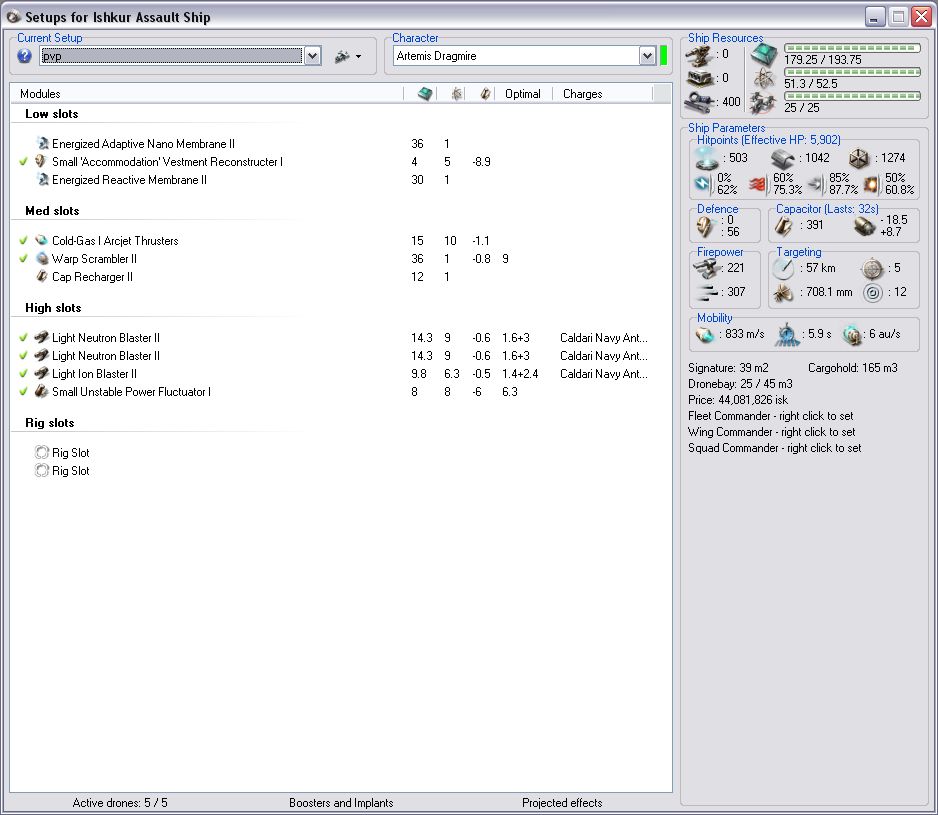The height and width of the screenshot is (815, 938).
Task: Click the warp speed icon showing 6 au/s
Action: pos(851,334)
